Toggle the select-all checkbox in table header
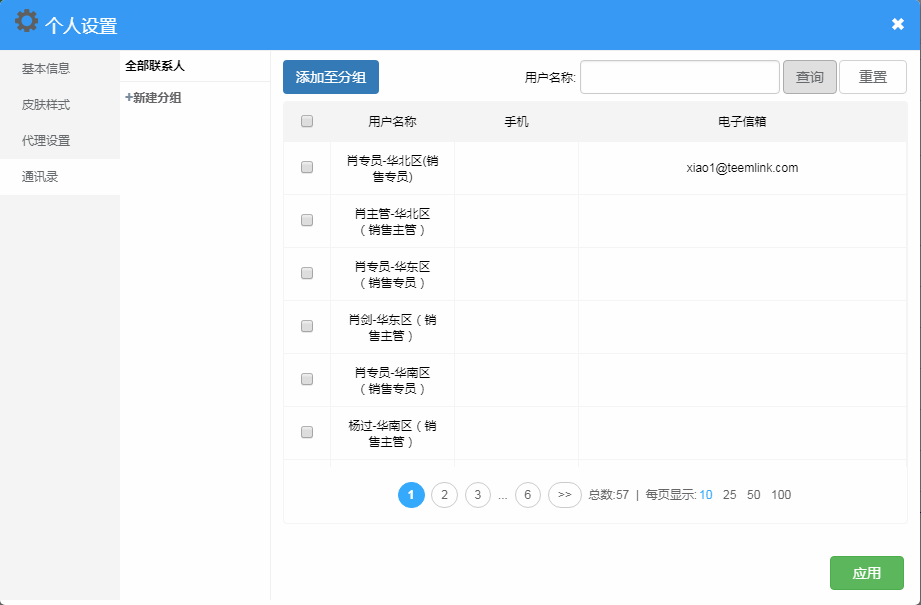Viewport: 921px width, 605px height. (307, 121)
